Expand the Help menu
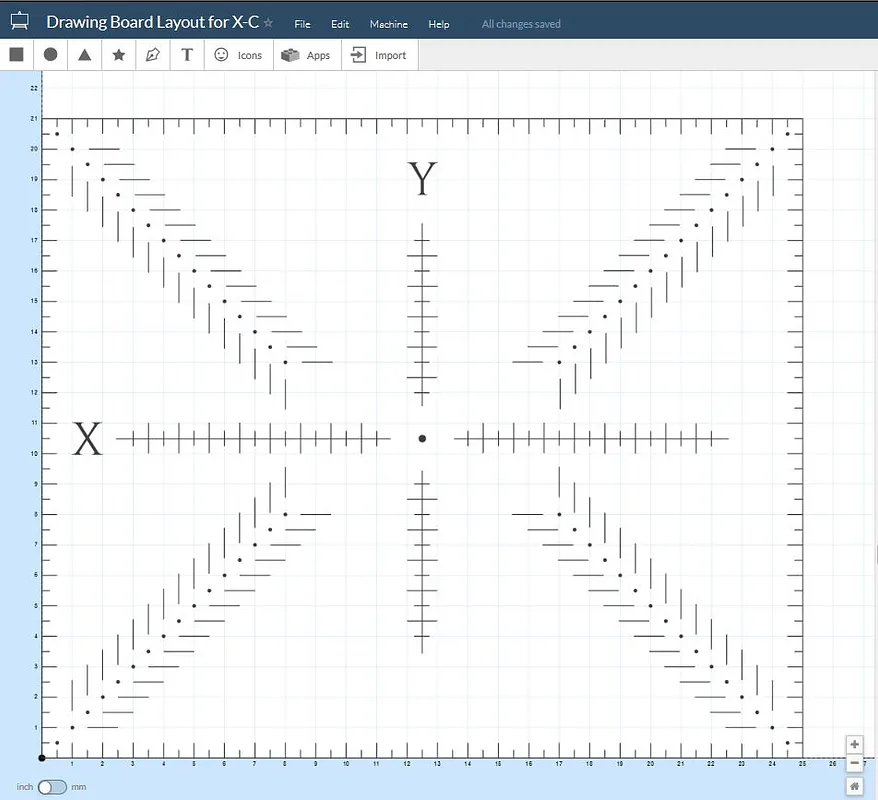The width and height of the screenshot is (878, 800). pyautogui.click(x=438, y=24)
